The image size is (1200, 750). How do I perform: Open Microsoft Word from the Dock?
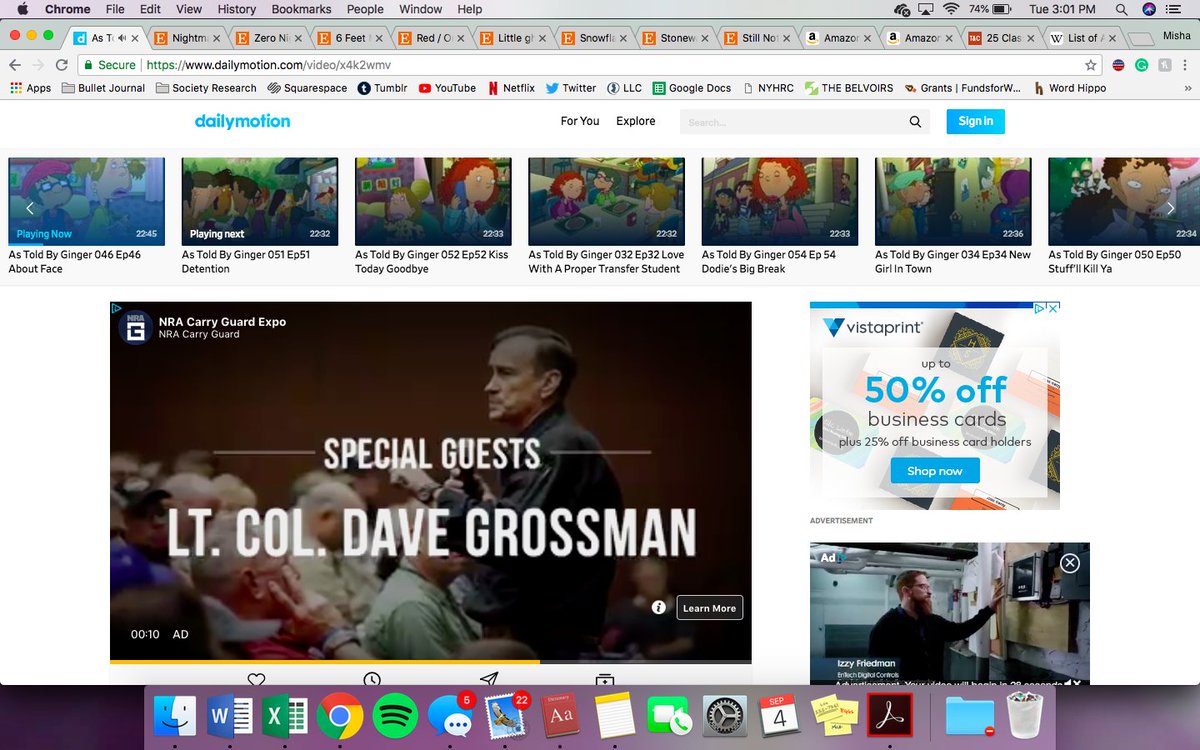pyautogui.click(x=230, y=716)
